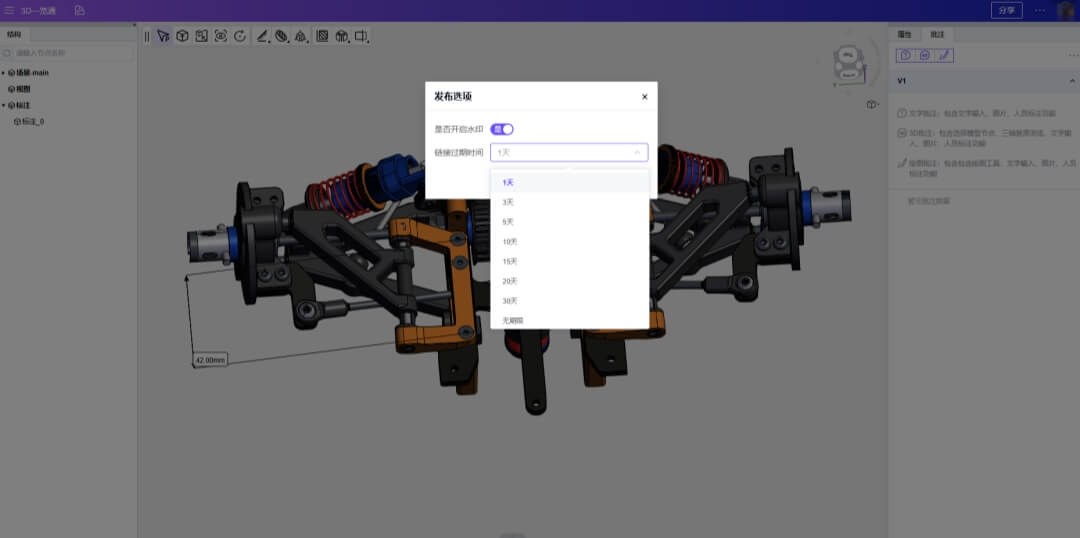Click the toolbar drag handle bars
Screen dimensions: 1080x538
coord(147,37)
